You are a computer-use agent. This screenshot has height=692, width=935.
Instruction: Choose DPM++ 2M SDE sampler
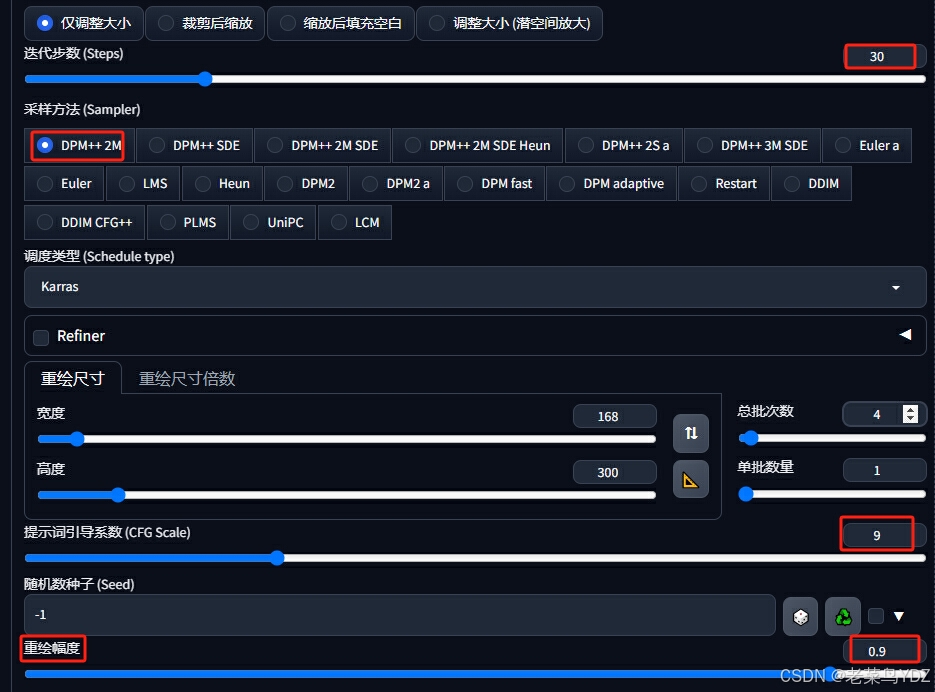coord(323,146)
